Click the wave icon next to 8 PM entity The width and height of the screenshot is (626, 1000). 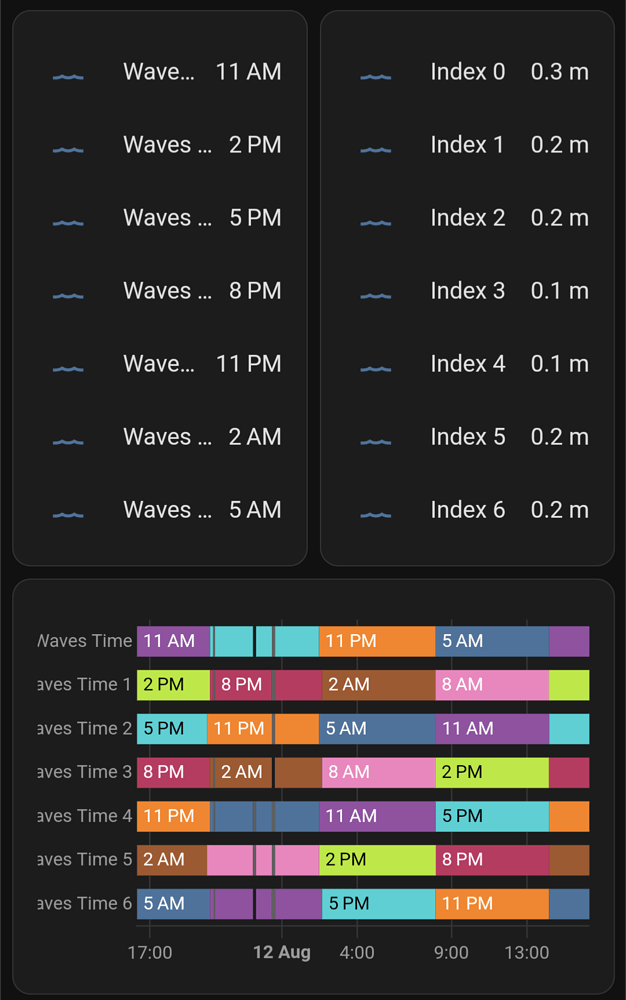(67, 295)
